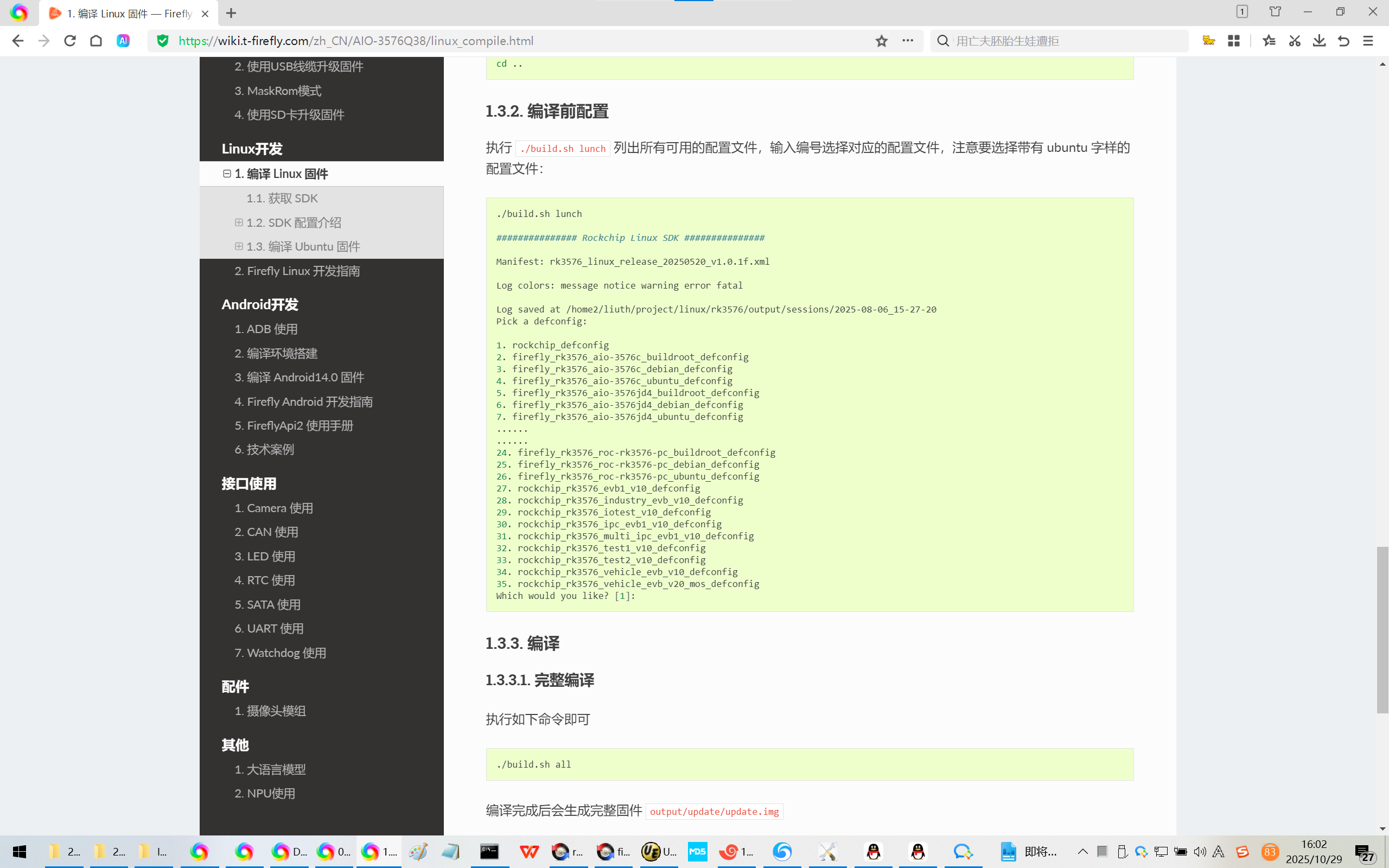Expand the 1.2. SDK 配置介绍 subsection
This screenshot has width=1389, height=868.
(x=239, y=222)
